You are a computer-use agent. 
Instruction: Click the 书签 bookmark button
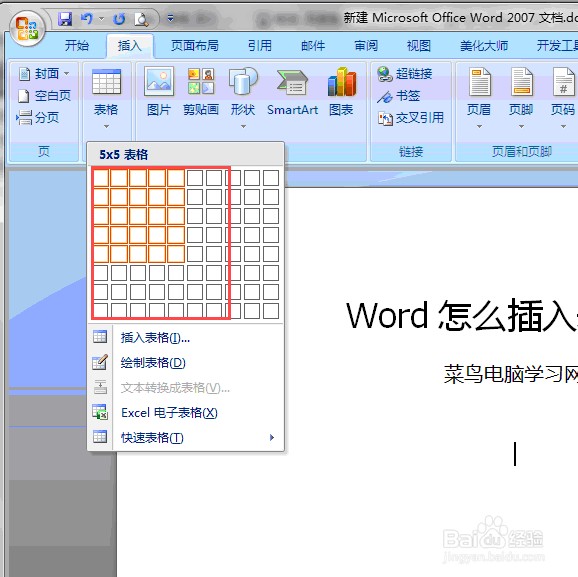398,96
